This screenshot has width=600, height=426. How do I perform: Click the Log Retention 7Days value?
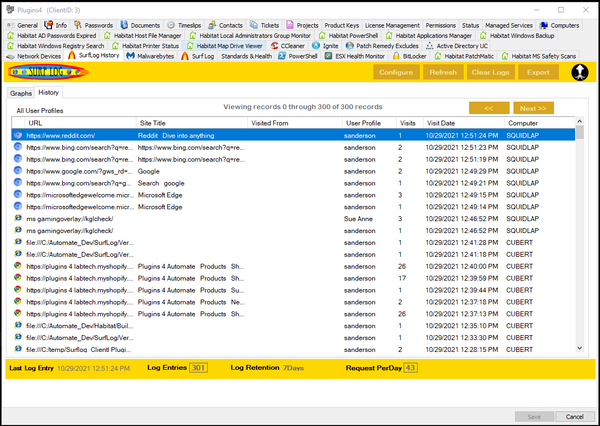(x=293, y=368)
